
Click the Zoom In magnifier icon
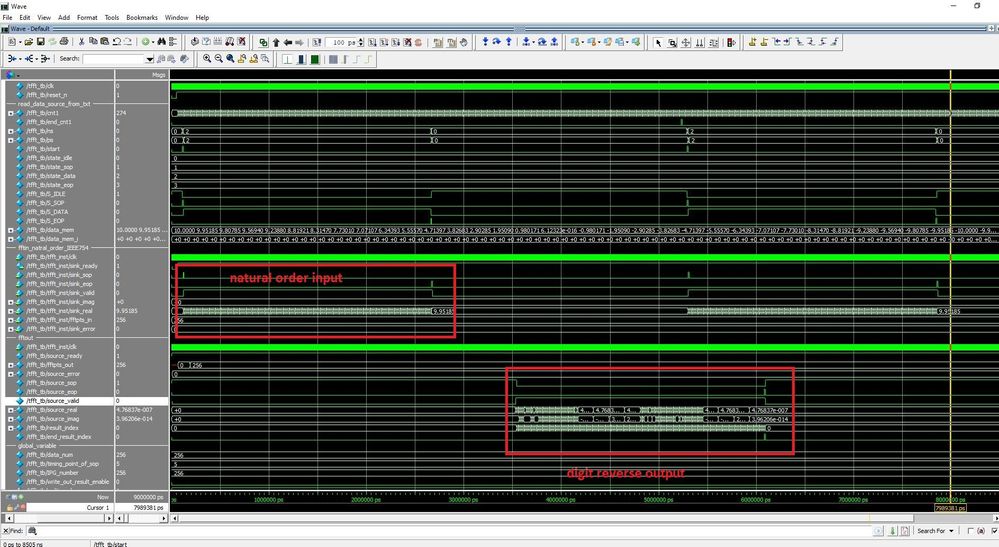[207, 59]
